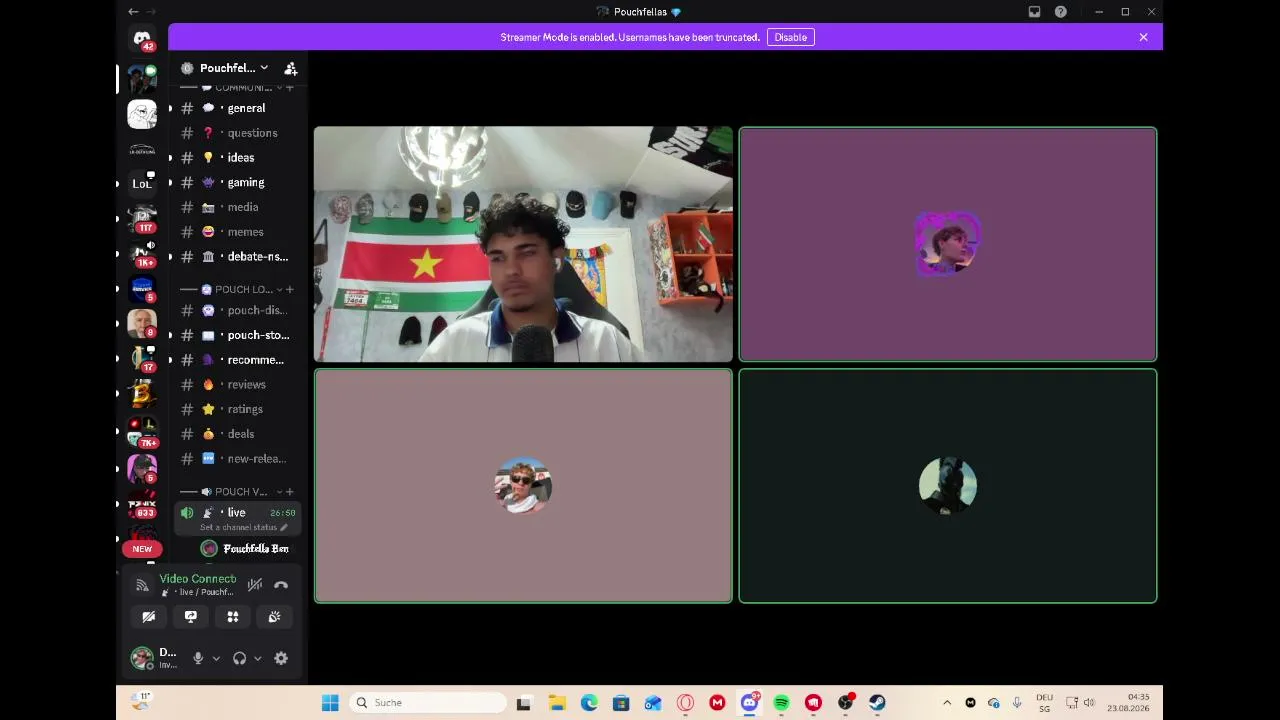Screen dimensions: 1280x720
Task: Open the deals channel
Action: pos(238,434)
